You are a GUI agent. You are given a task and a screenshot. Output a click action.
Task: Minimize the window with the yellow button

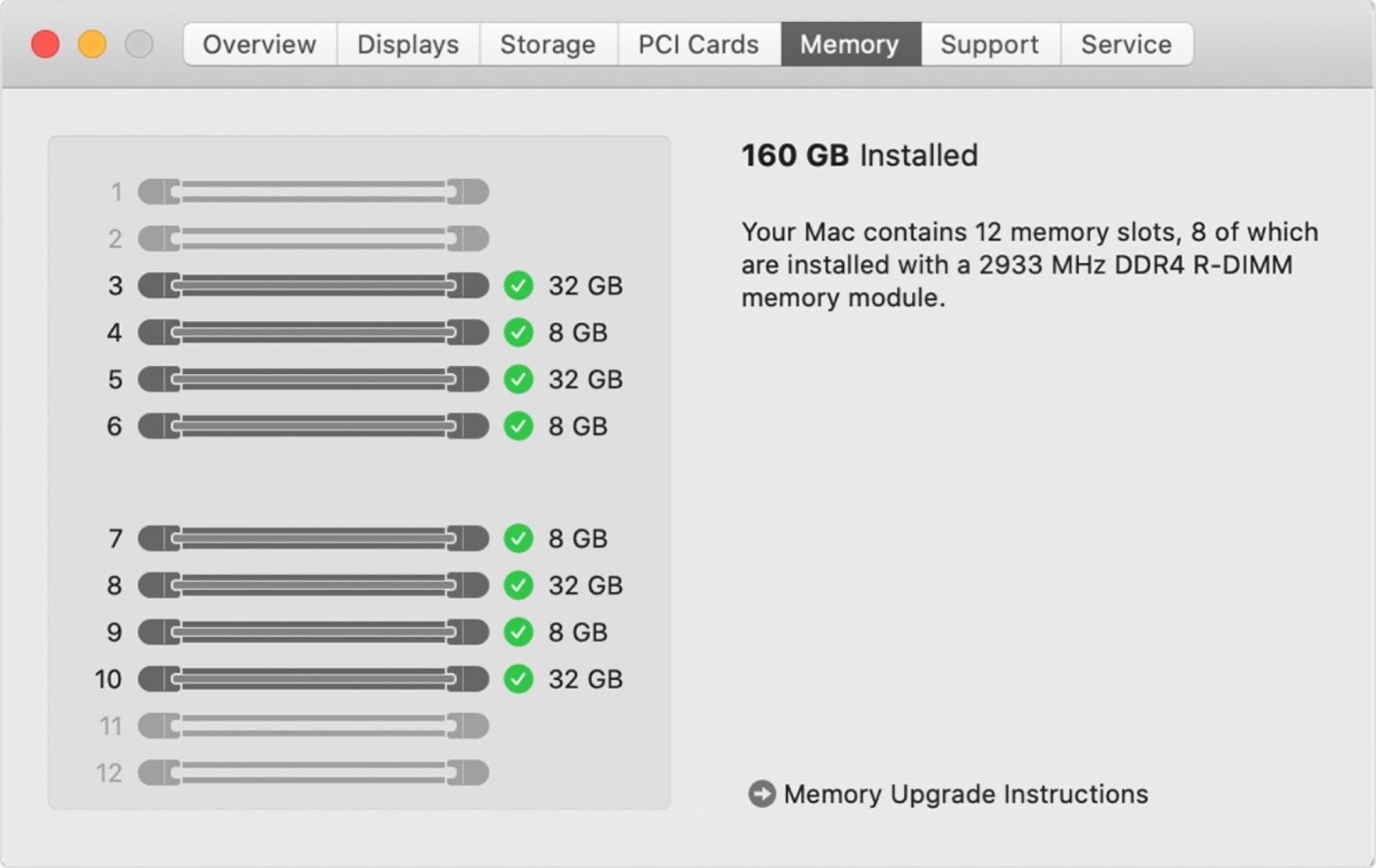92,44
